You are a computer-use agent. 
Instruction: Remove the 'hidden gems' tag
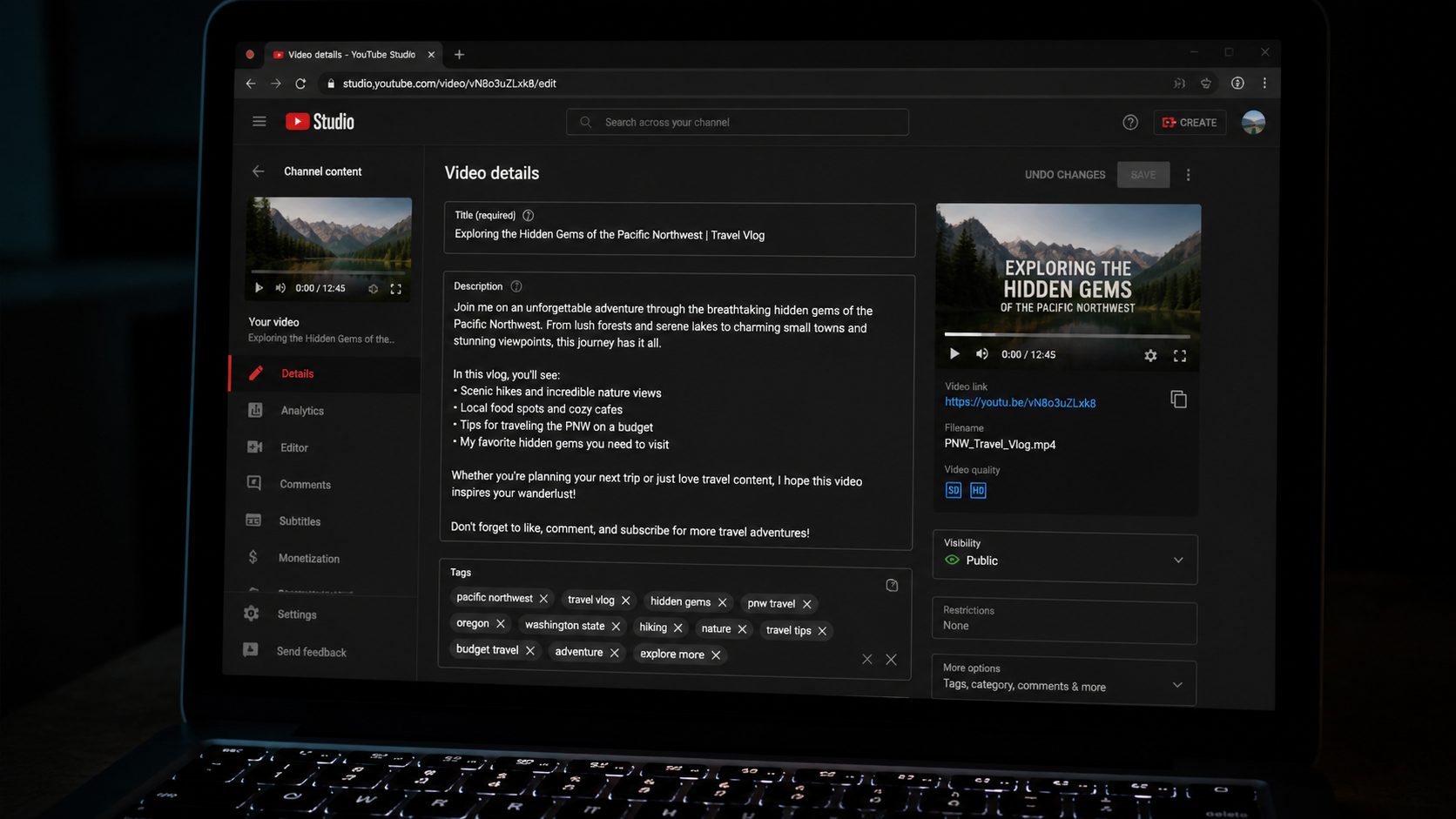(722, 602)
